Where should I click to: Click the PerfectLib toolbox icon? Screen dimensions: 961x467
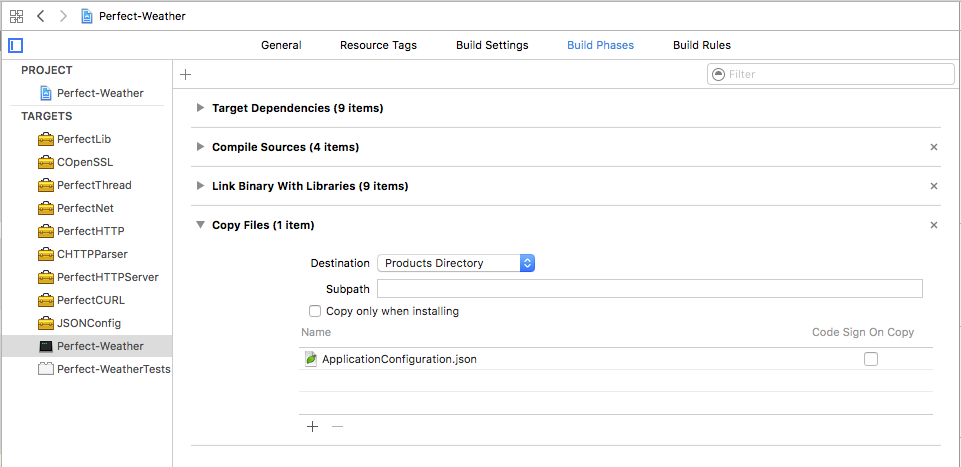[x=46, y=139]
